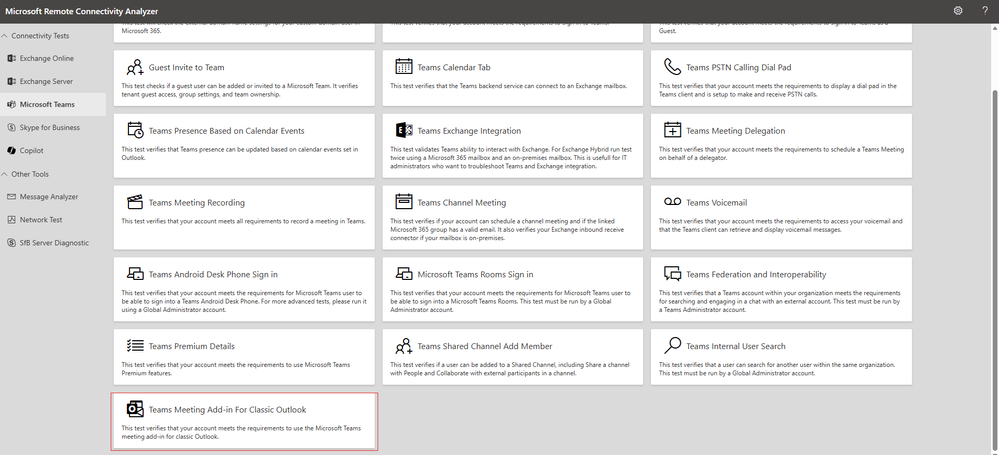
Task: Click the Copilot sidebar icon
Action: pos(11,150)
